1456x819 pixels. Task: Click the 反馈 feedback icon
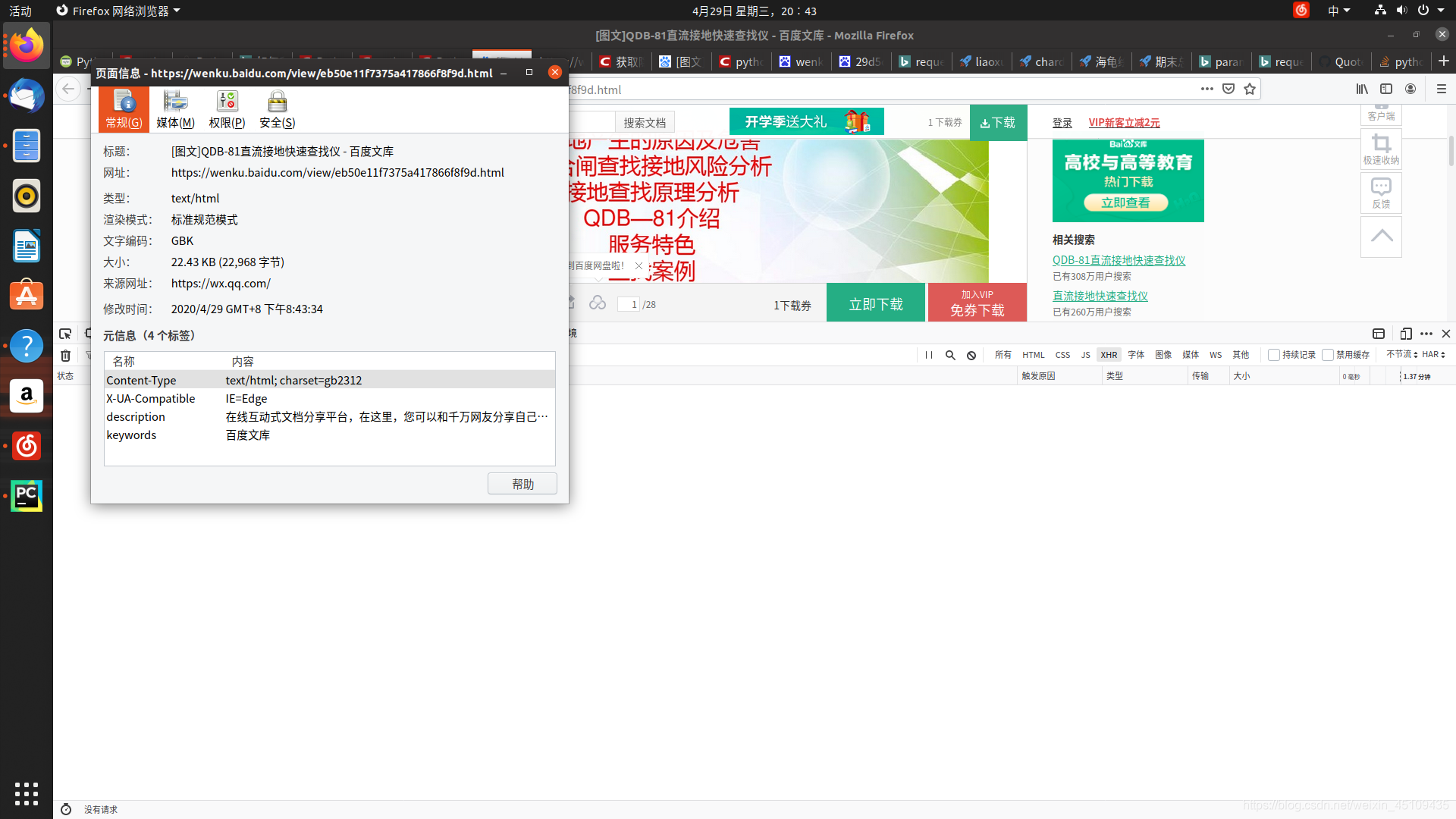point(1381,193)
